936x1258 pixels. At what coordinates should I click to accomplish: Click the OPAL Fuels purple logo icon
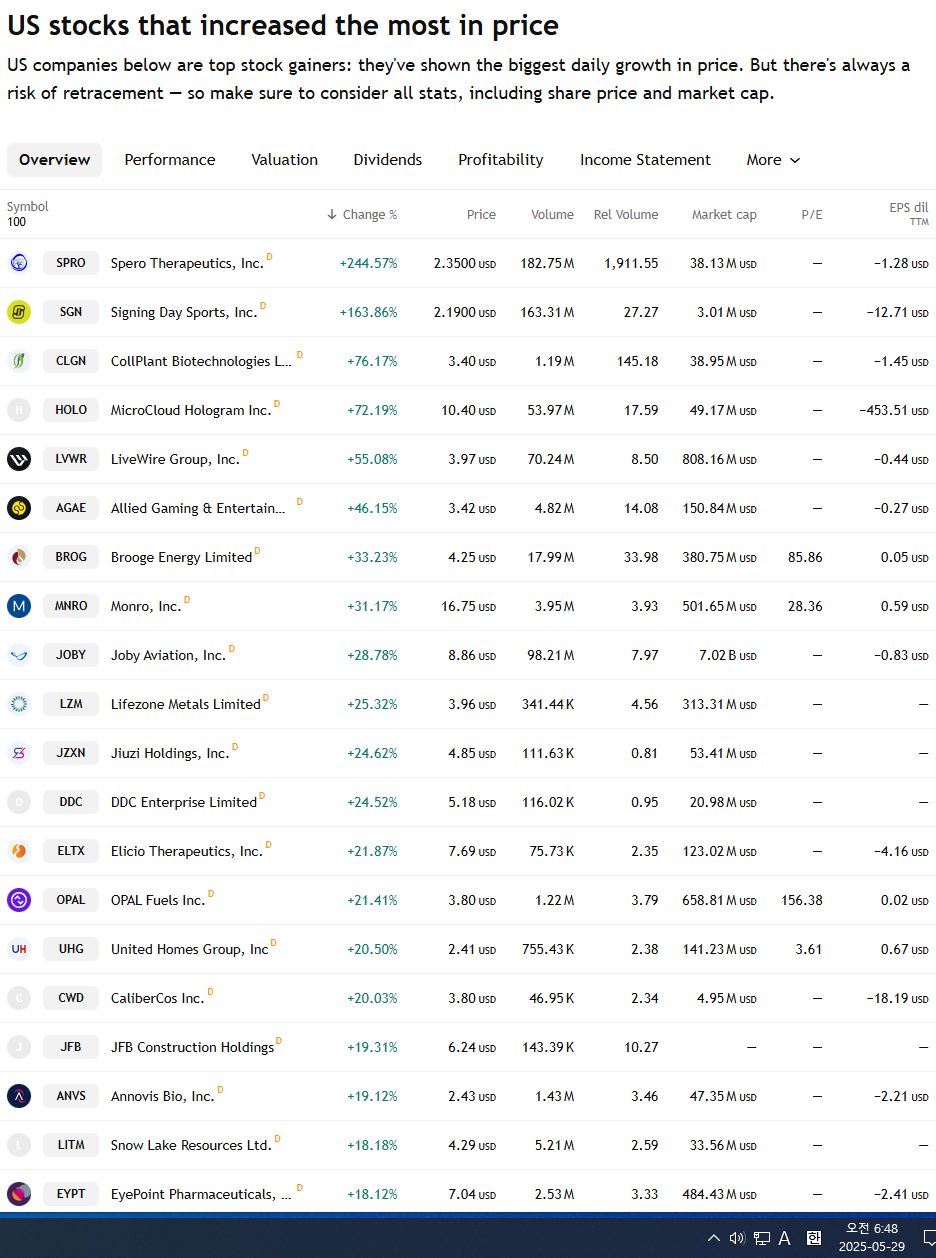coord(18,900)
